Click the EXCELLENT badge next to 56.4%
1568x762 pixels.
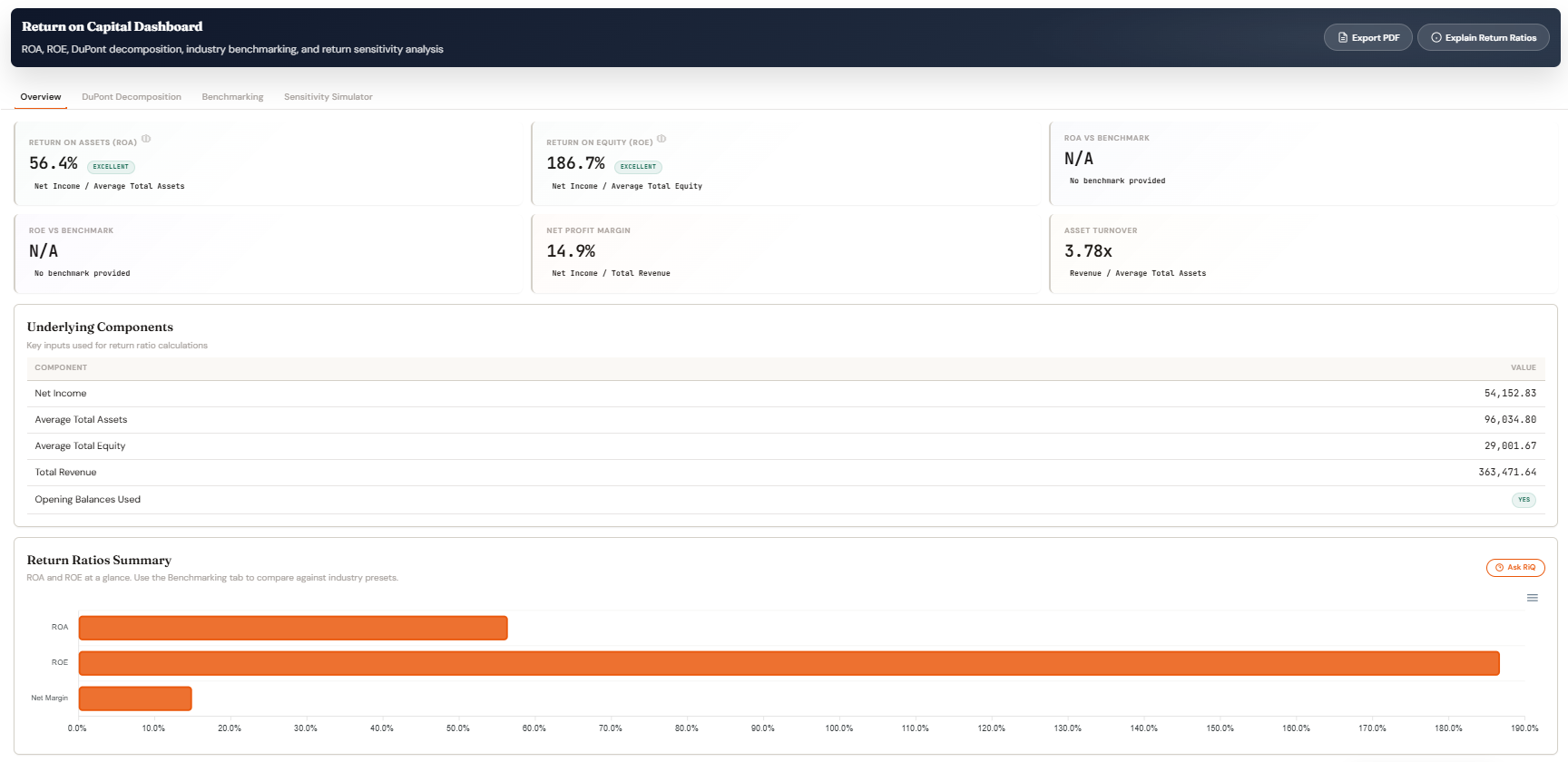[x=111, y=167]
